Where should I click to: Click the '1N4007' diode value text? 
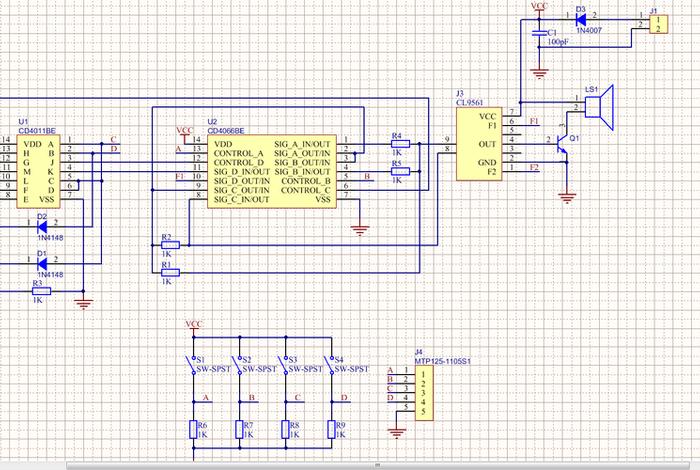click(589, 31)
